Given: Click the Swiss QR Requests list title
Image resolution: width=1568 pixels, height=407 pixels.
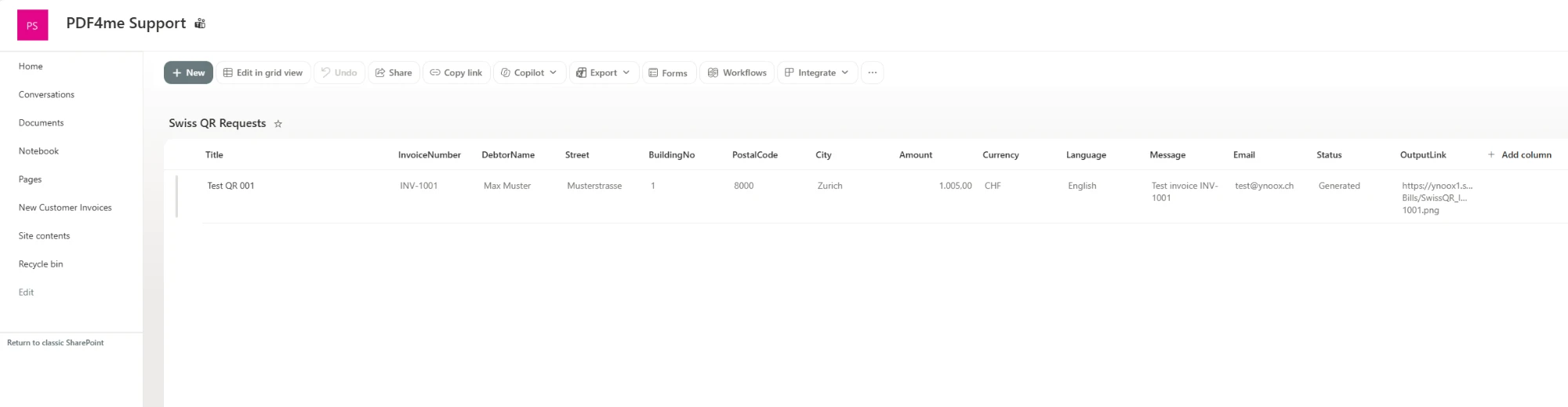Looking at the screenshot, I should point(217,123).
